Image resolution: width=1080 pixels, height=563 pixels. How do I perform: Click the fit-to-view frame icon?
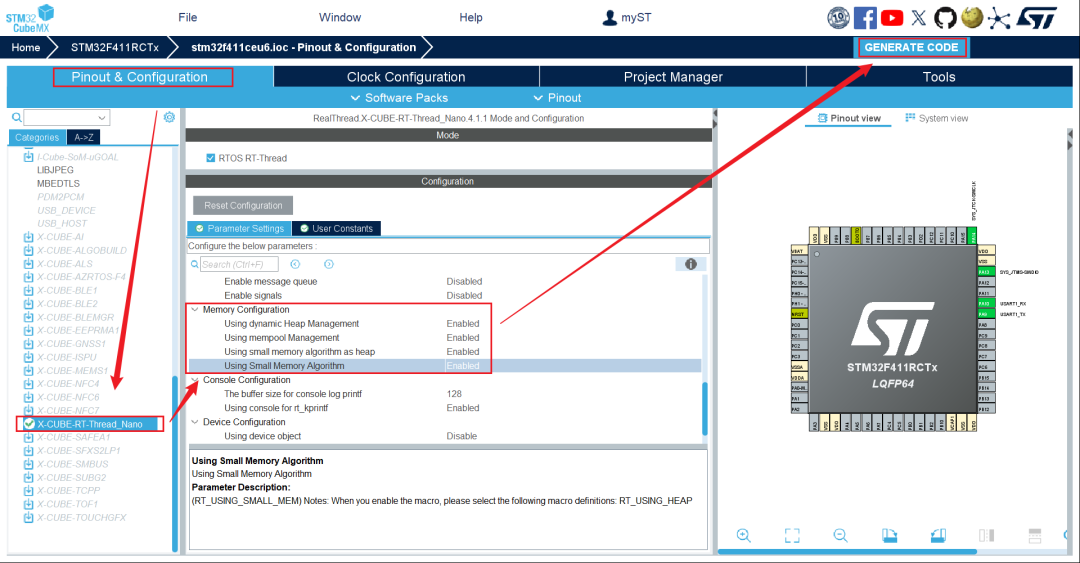pos(792,535)
